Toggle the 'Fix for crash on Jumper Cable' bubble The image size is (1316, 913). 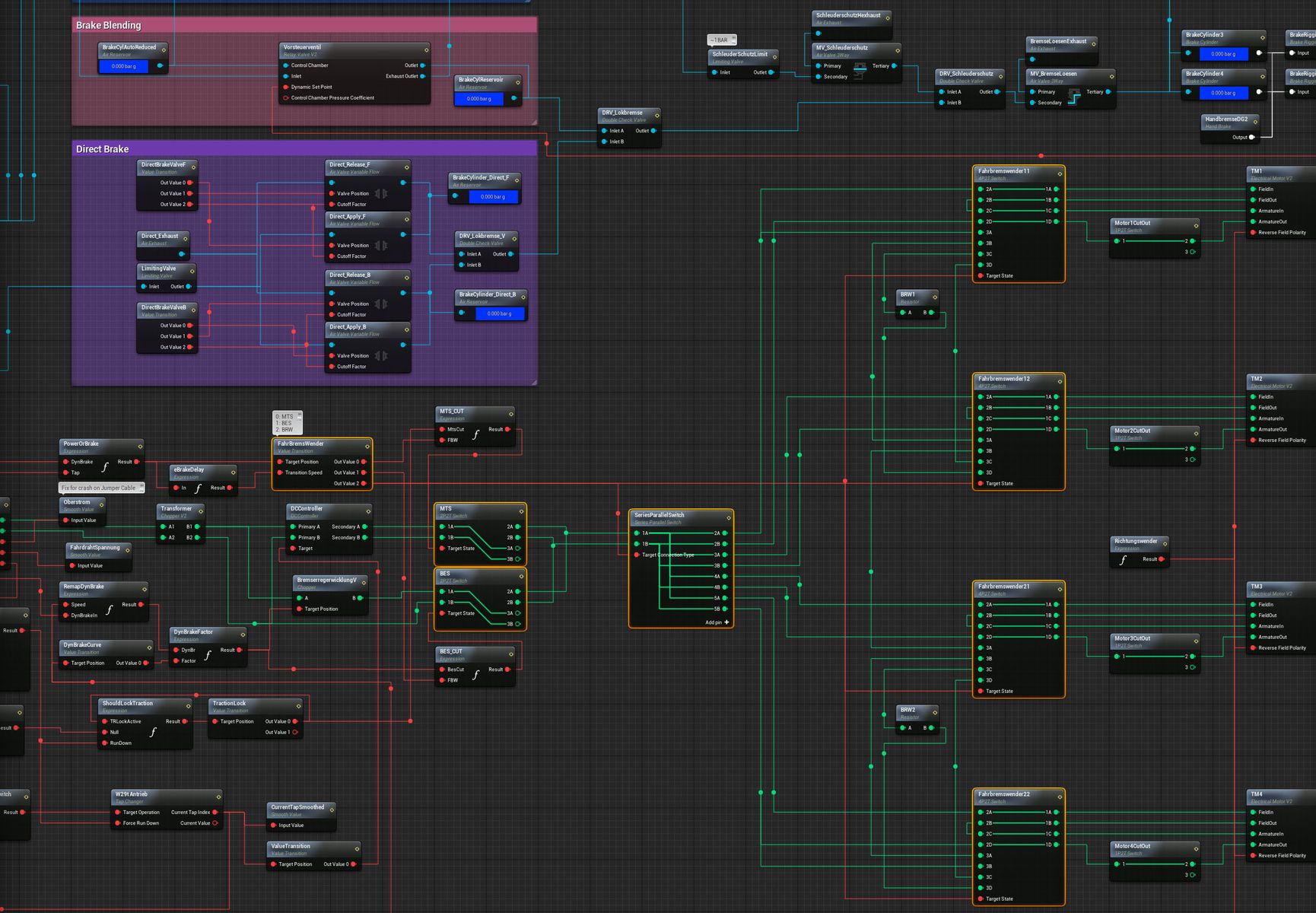tap(141, 488)
